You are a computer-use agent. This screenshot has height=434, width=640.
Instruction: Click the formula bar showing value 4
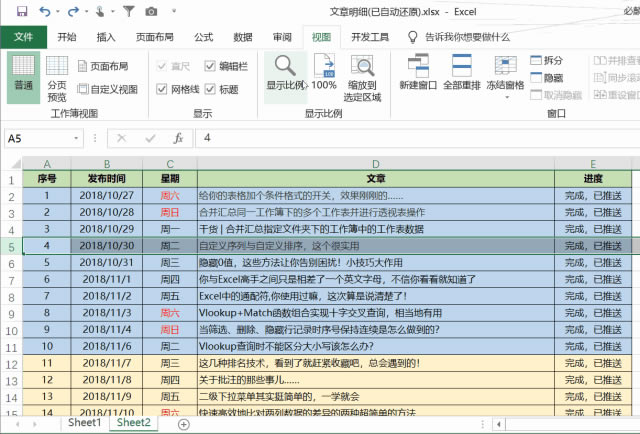[400, 138]
